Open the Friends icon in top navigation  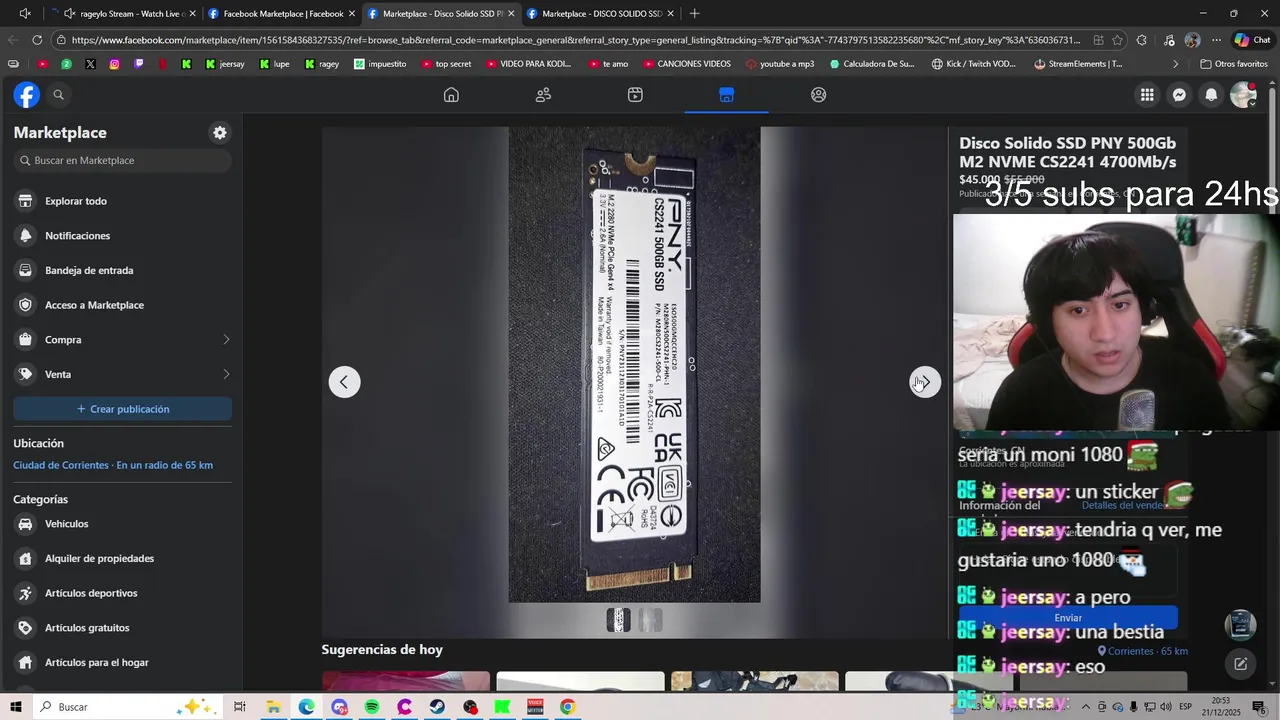click(543, 95)
